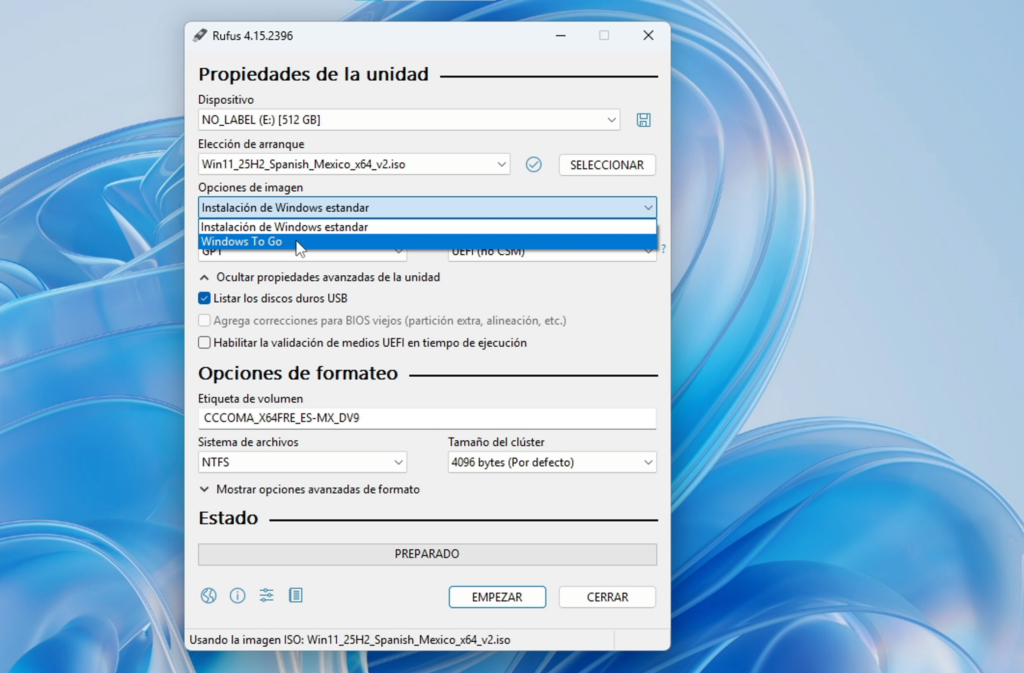This screenshot has width=1024, height=673.
Task: Open the about information icon
Action: point(237,595)
